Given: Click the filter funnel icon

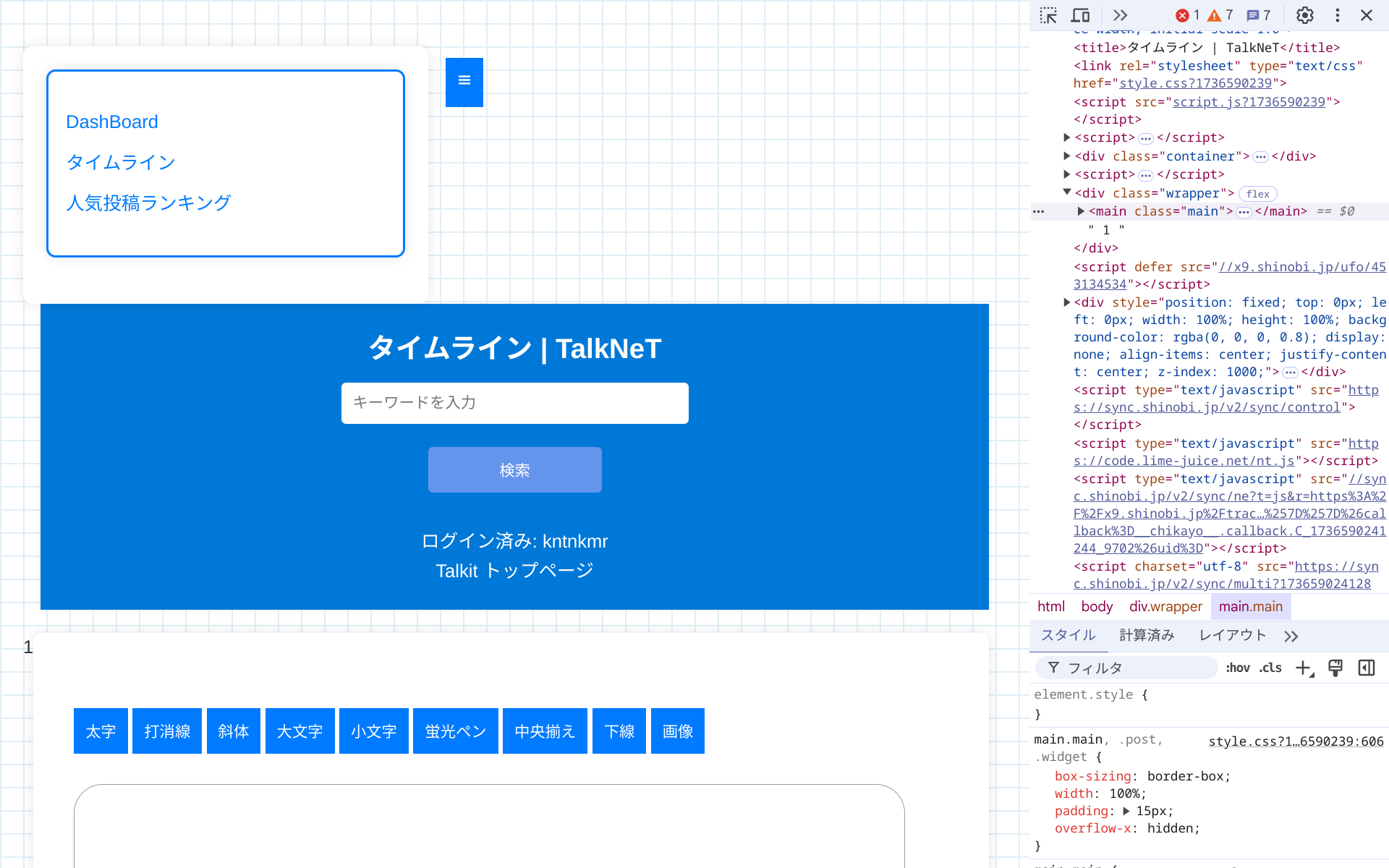Looking at the screenshot, I should 1054,668.
